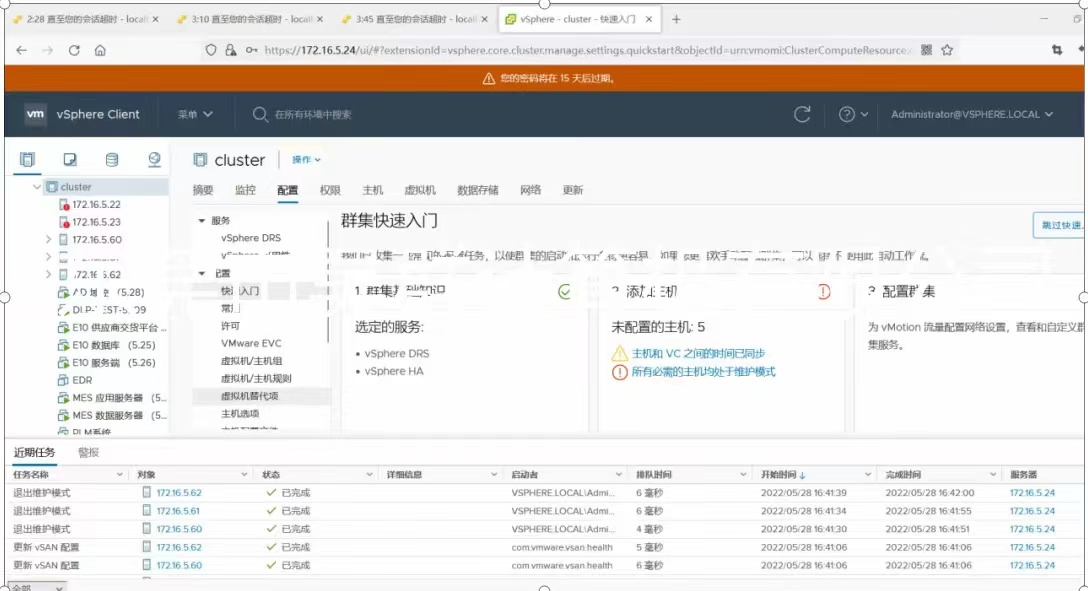Click the 所有必需的主机均处于维护模式 link
1088x591 pixels.
tap(703, 372)
